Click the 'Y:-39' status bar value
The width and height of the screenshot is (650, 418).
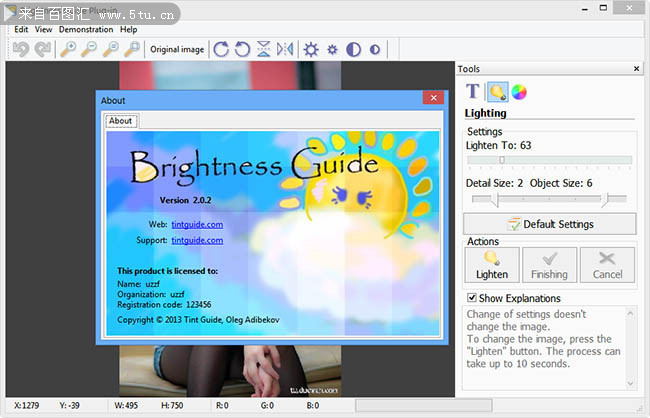[70, 405]
